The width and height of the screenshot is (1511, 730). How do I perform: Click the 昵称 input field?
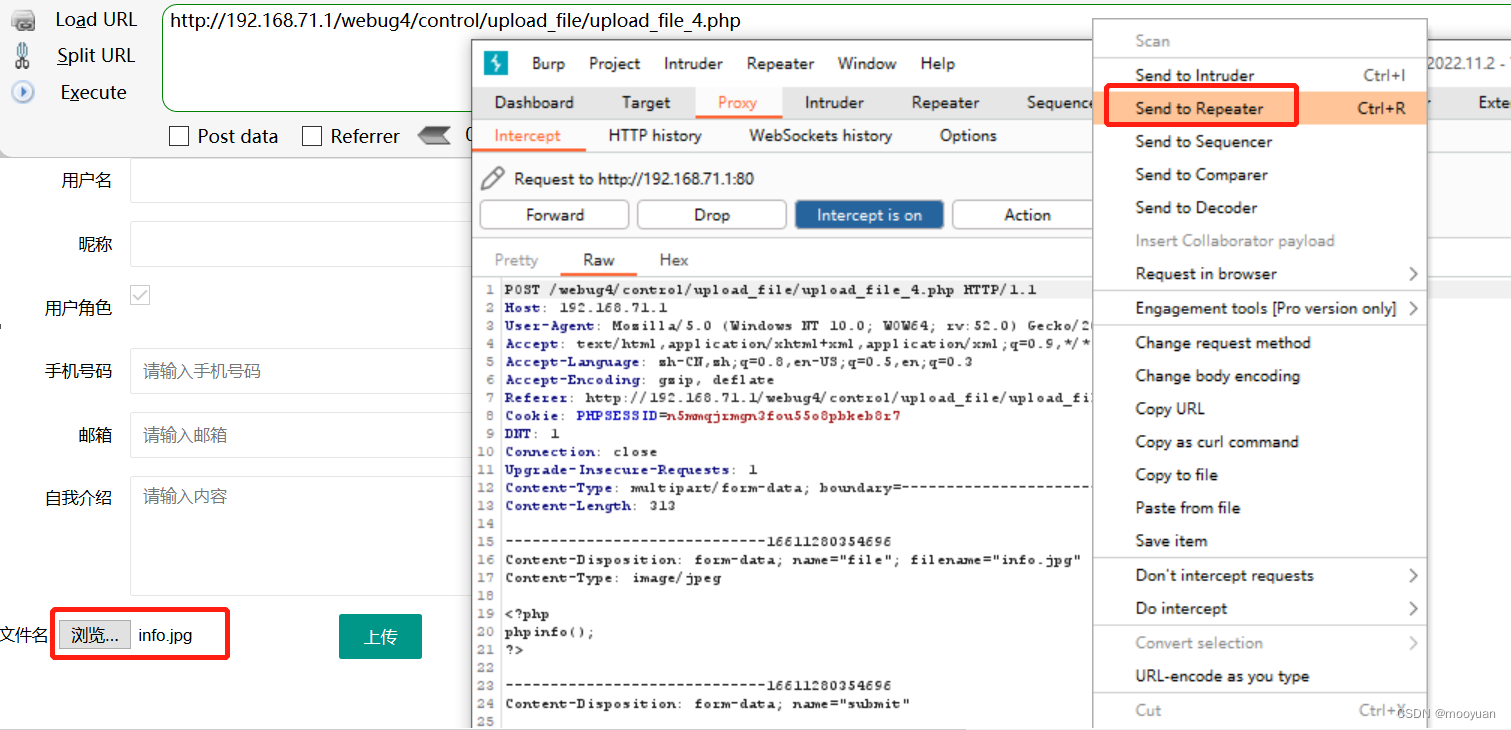(x=300, y=244)
